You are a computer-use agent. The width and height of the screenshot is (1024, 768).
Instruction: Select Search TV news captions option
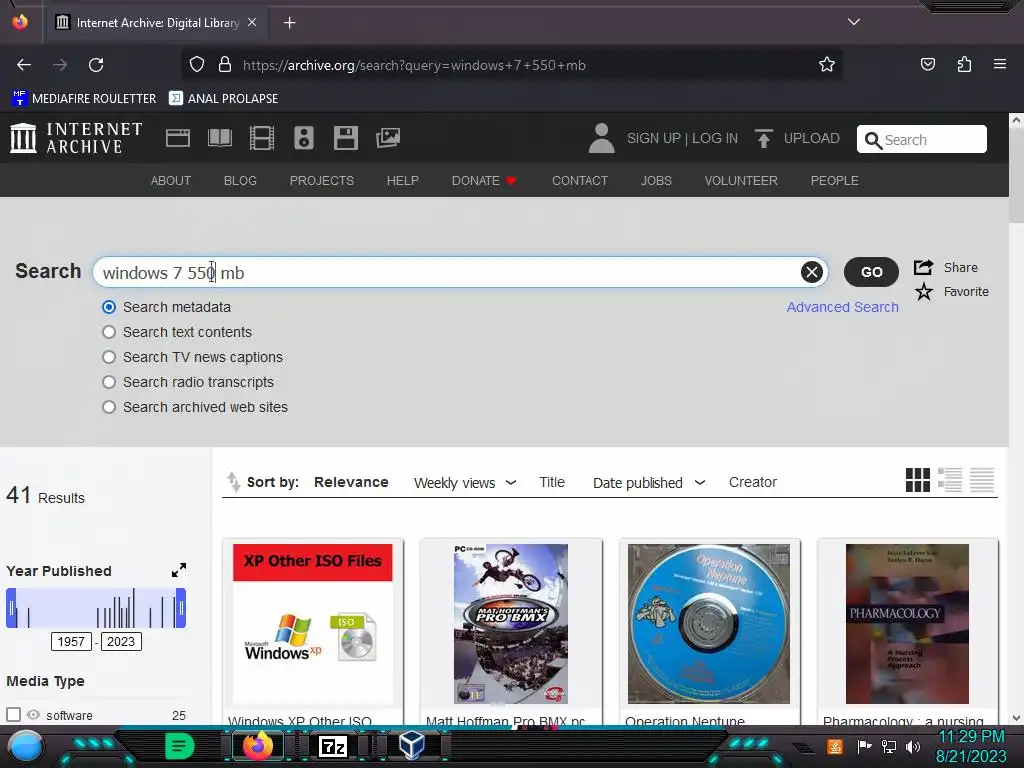coord(109,357)
